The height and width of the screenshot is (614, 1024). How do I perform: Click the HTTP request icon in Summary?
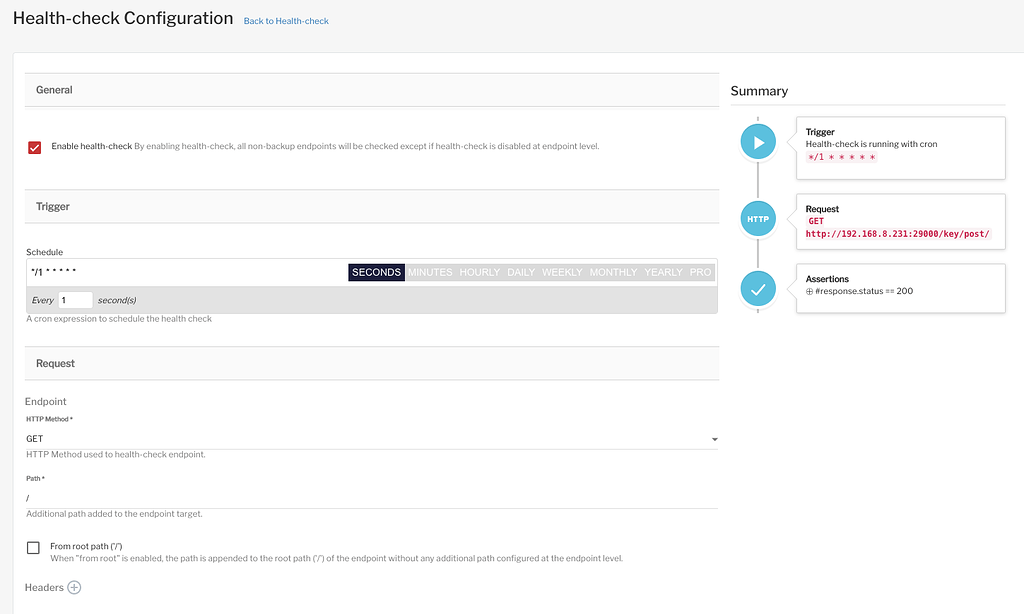(758, 219)
